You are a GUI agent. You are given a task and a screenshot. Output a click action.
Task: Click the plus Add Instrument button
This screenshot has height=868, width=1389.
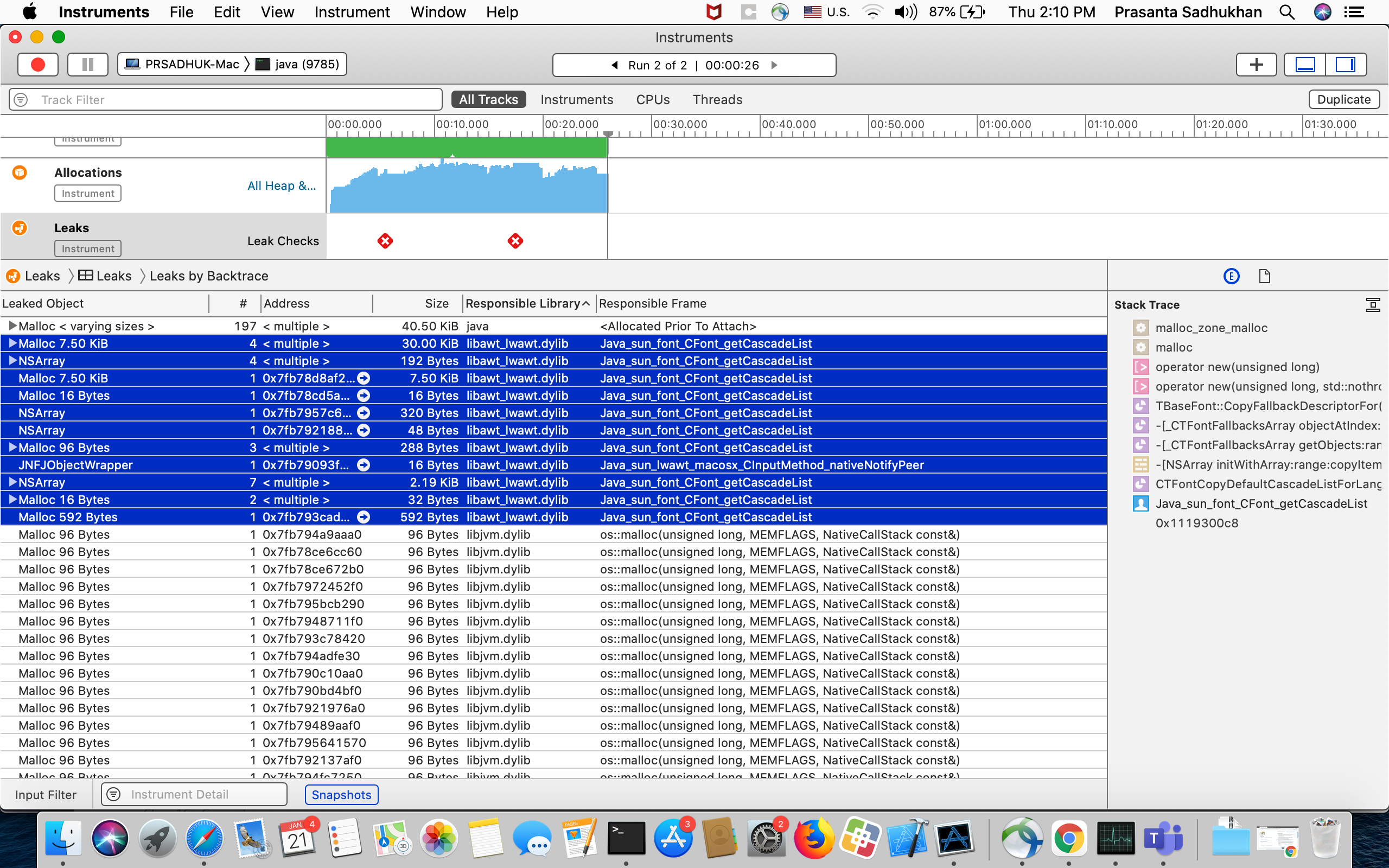[x=1256, y=65]
